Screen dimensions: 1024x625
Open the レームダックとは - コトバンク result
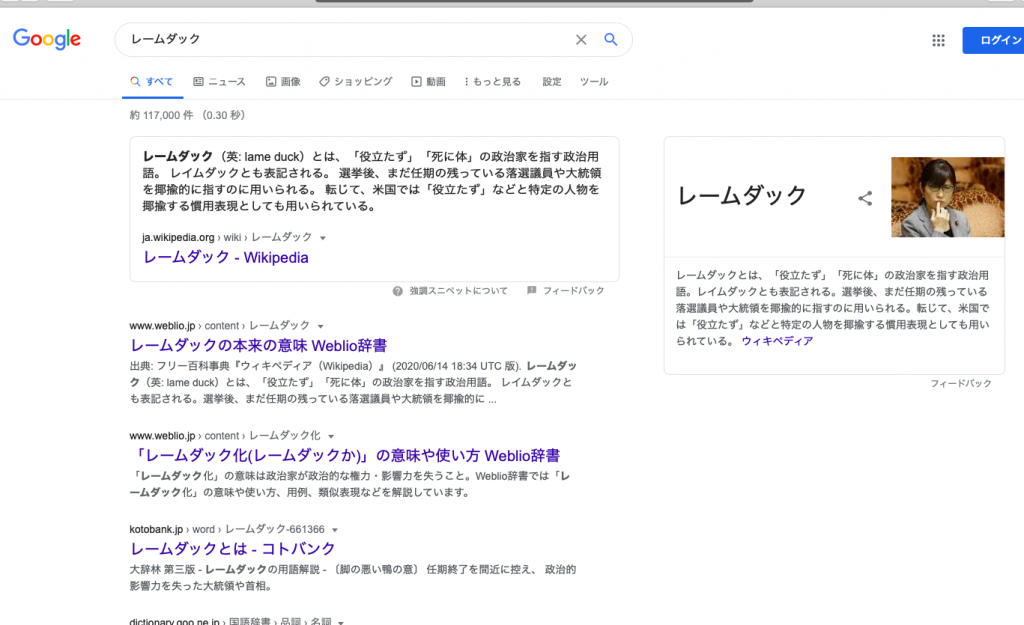click(232, 549)
